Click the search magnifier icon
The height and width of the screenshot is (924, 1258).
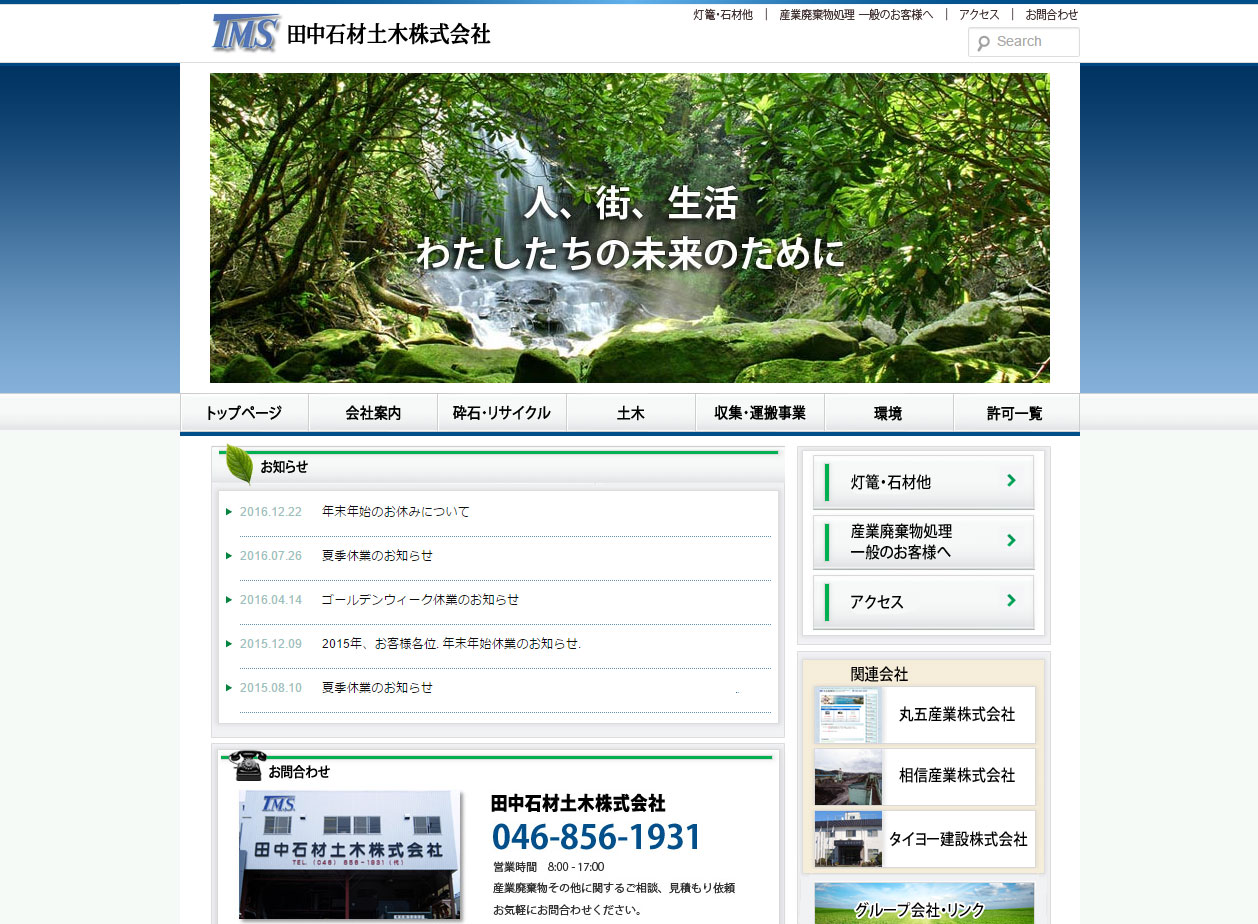(x=983, y=42)
